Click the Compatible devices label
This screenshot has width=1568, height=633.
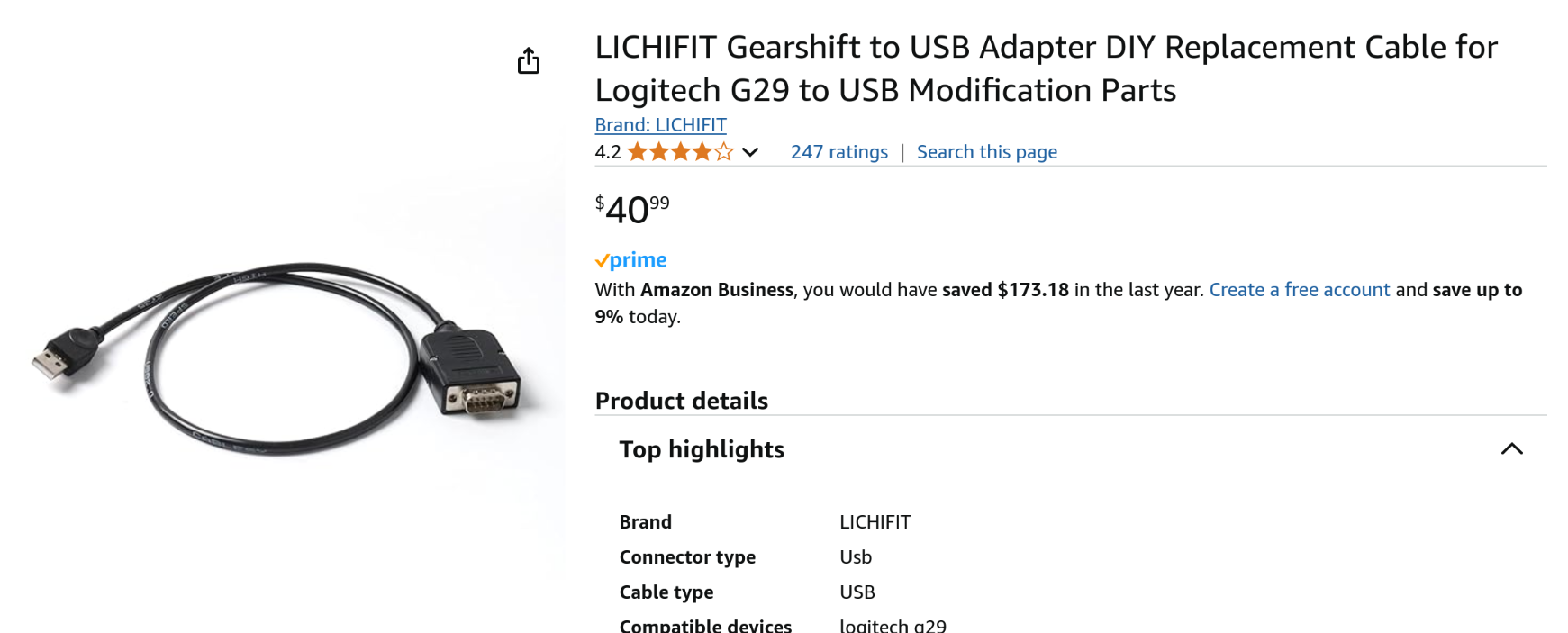705,626
